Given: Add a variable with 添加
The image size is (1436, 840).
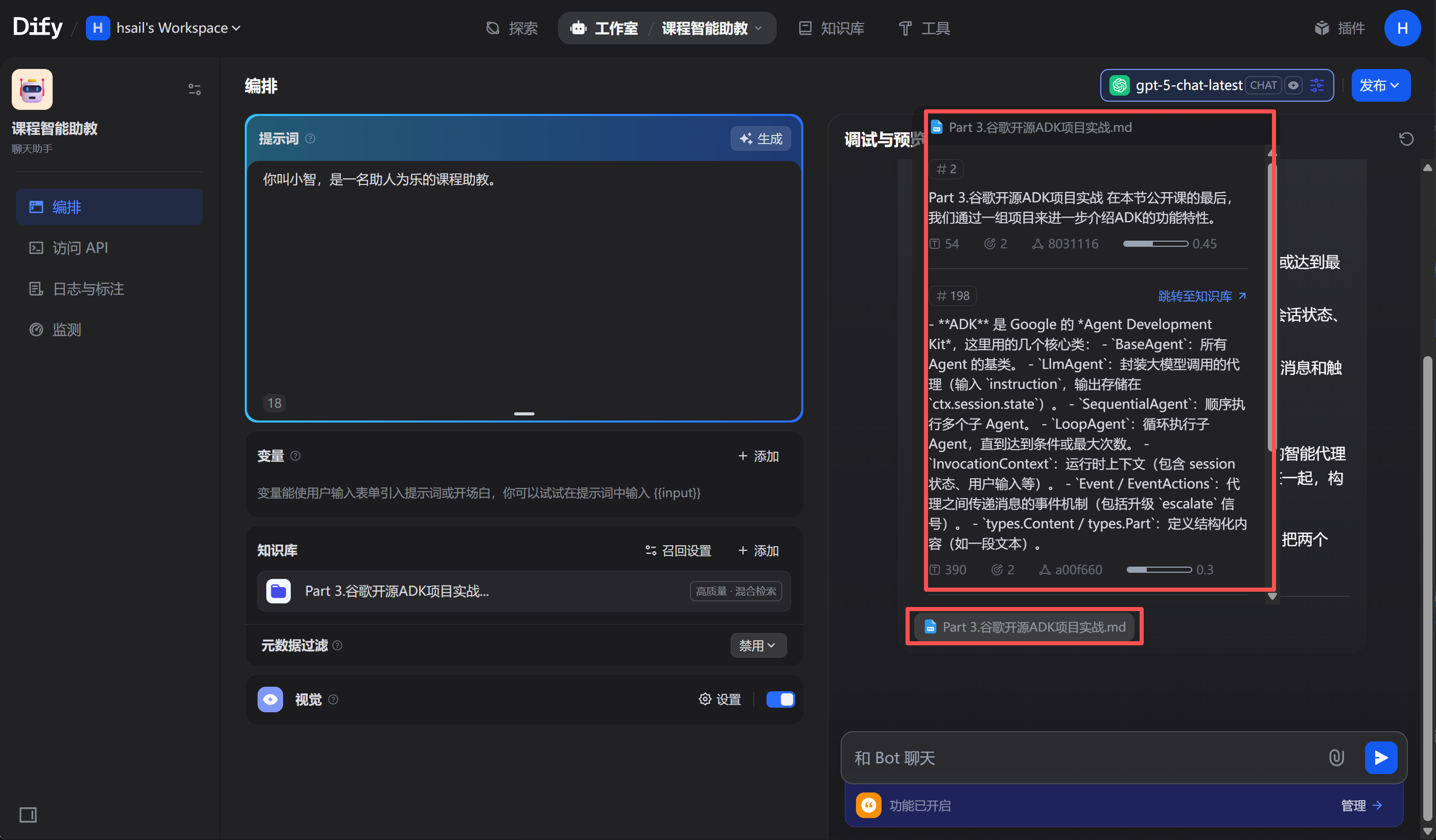Looking at the screenshot, I should pyautogui.click(x=758, y=456).
